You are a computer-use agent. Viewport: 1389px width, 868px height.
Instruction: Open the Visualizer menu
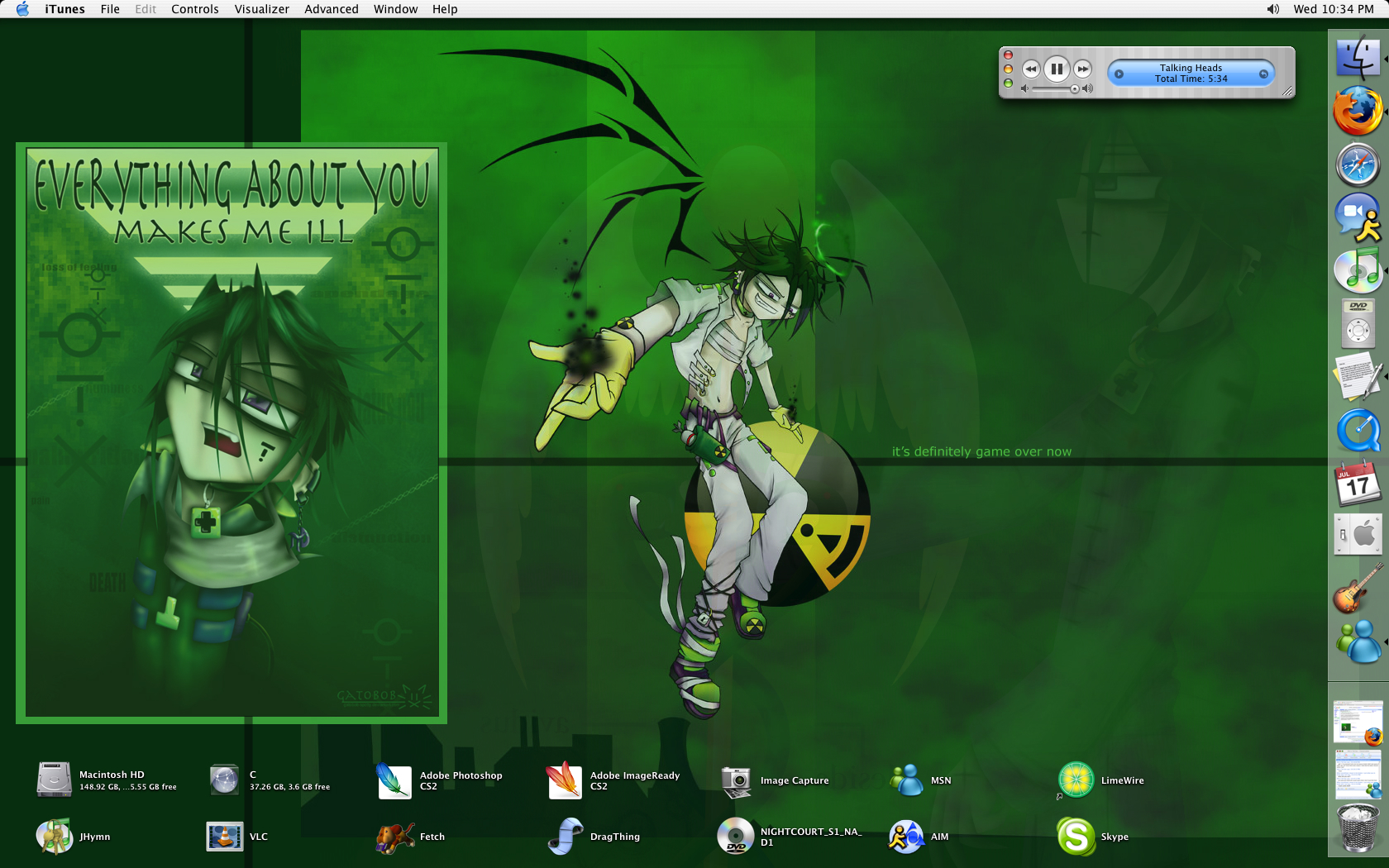(x=262, y=9)
